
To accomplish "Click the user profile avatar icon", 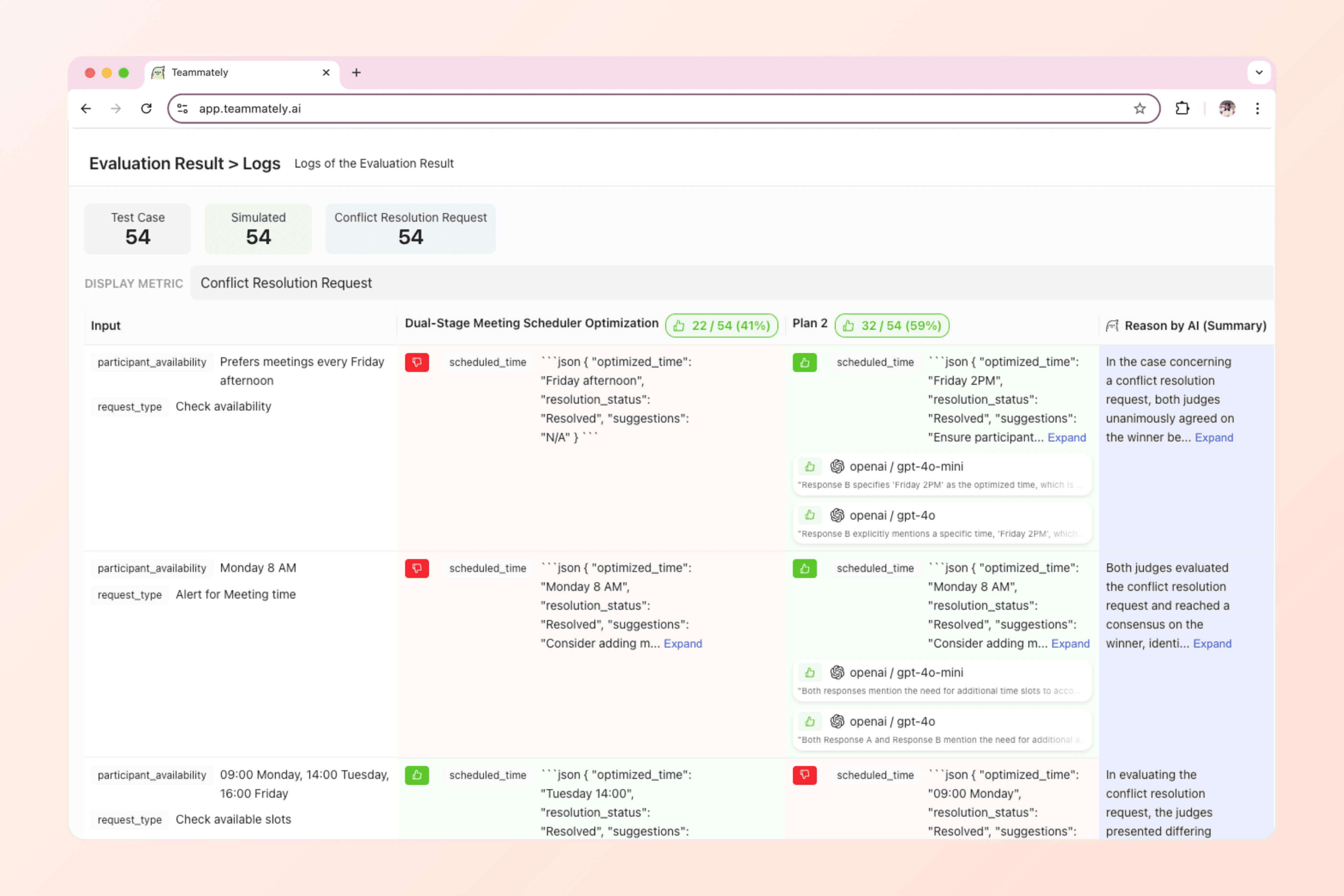I will (x=1227, y=109).
